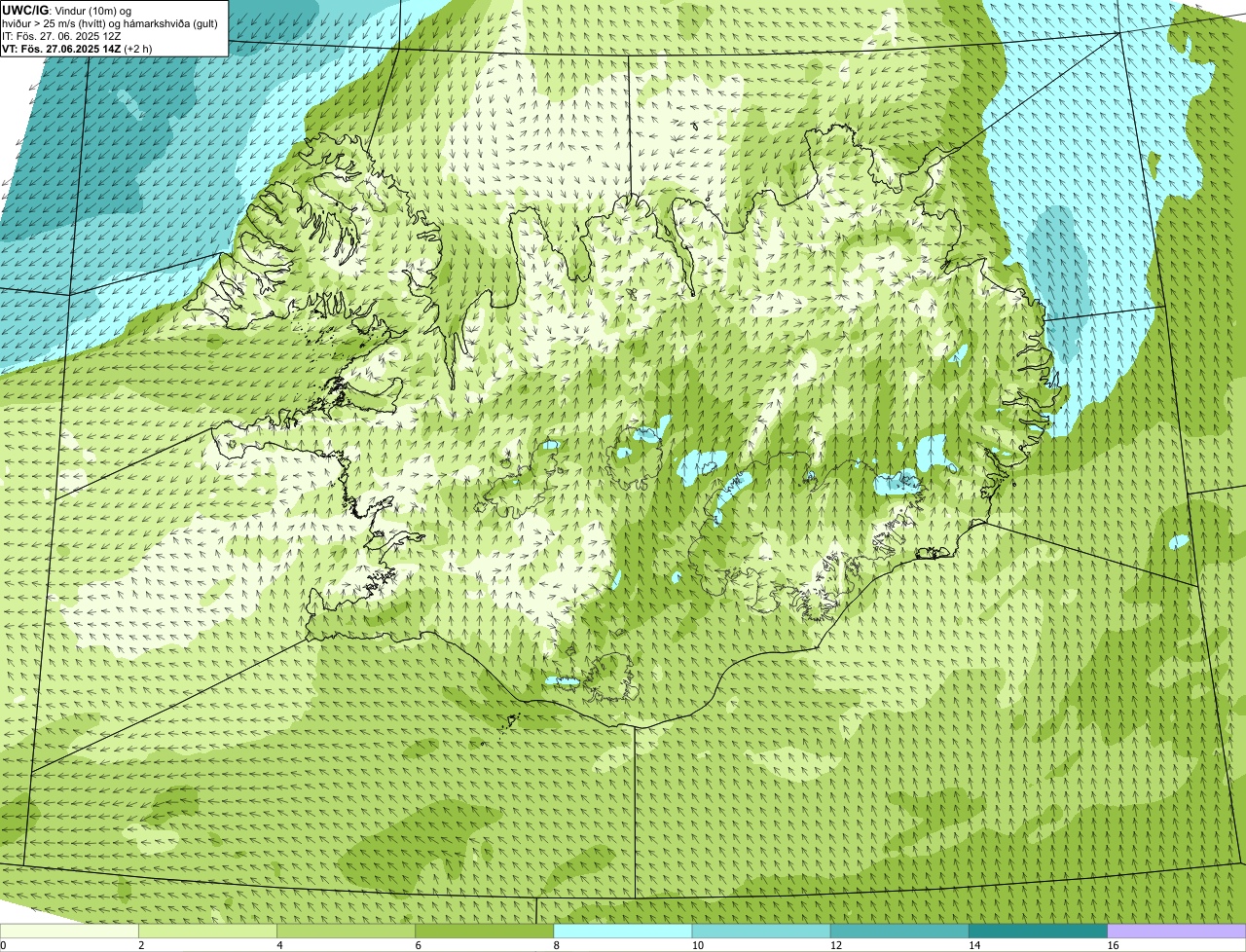Select the medium green 4–6 m/s color swatch

coord(346,931)
